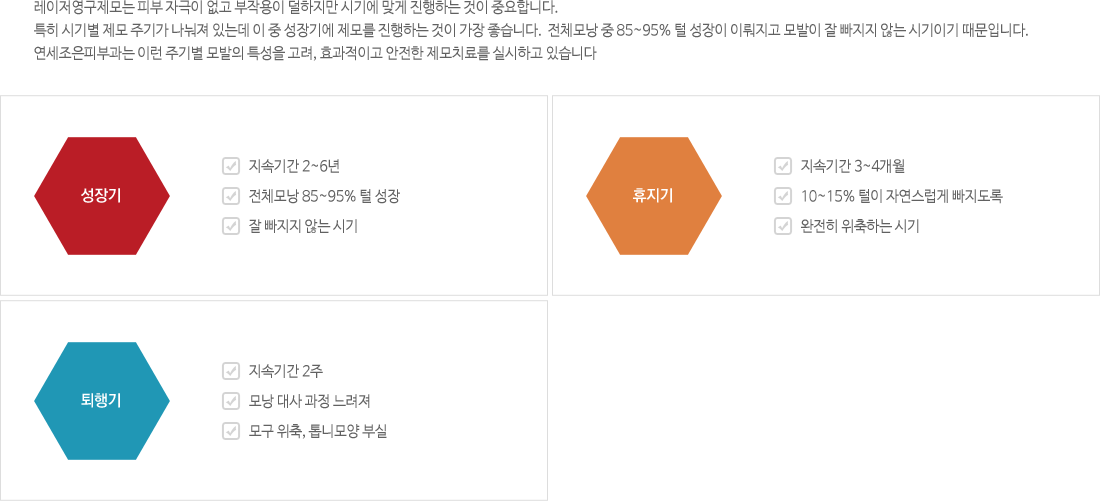The width and height of the screenshot is (1100, 502).
Task: Toggle the checkbox beside 잘 빠지지 않는 시기
Action: pos(231,226)
